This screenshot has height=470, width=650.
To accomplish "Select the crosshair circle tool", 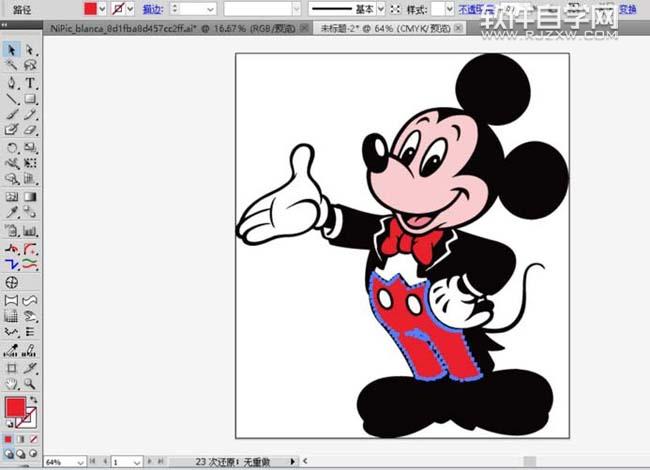I will [11, 283].
